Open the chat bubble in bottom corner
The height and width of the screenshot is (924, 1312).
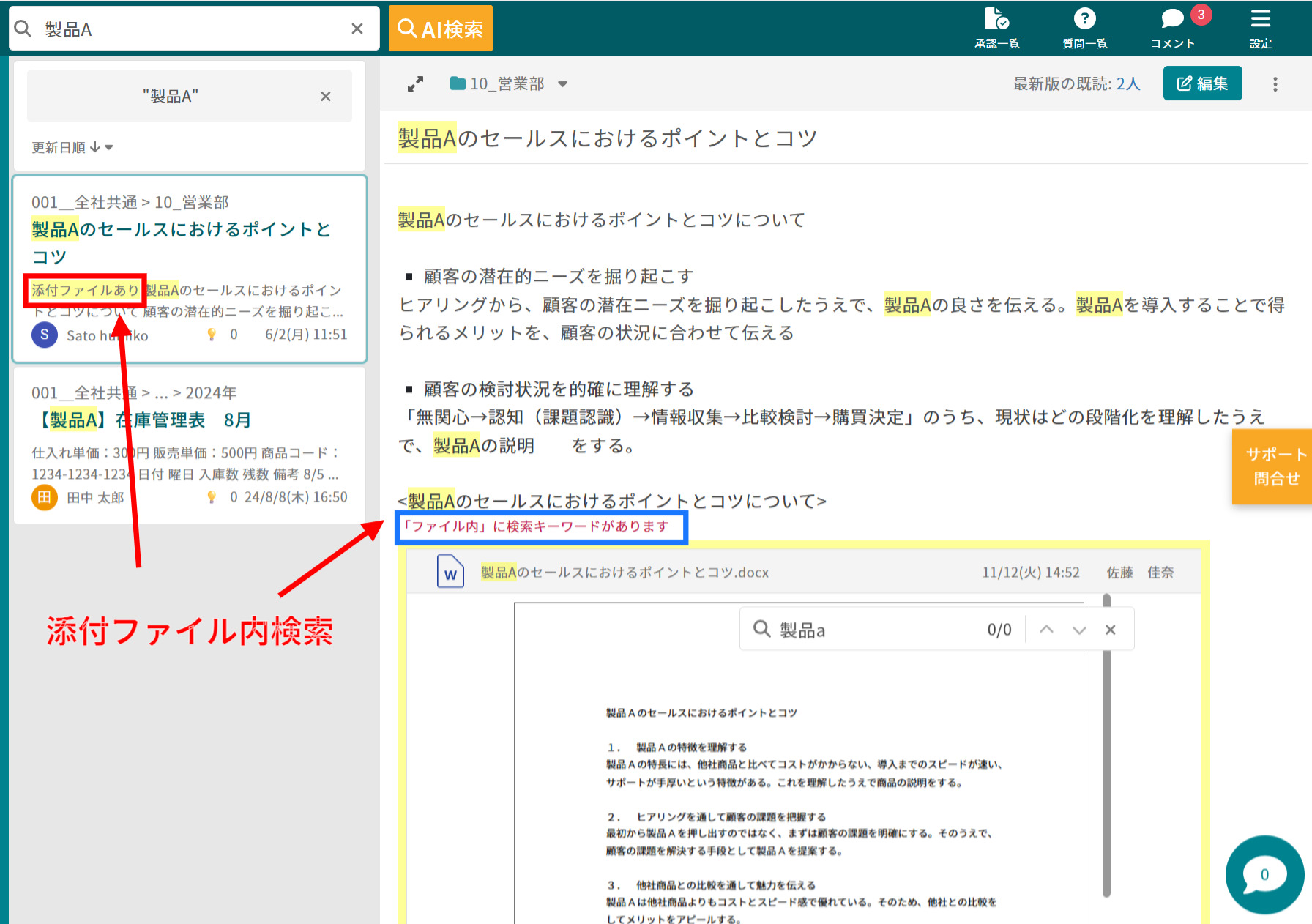pyautogui.click(x=1264, y=875)
